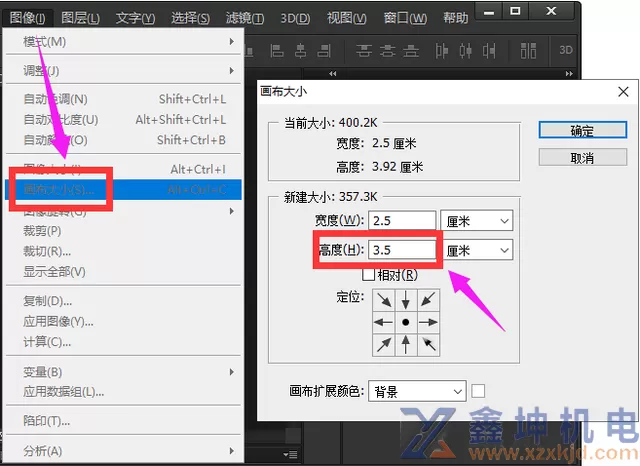Set canvas anchor to bottom-right arrow
640x466 pixels.
click(428, 345)
